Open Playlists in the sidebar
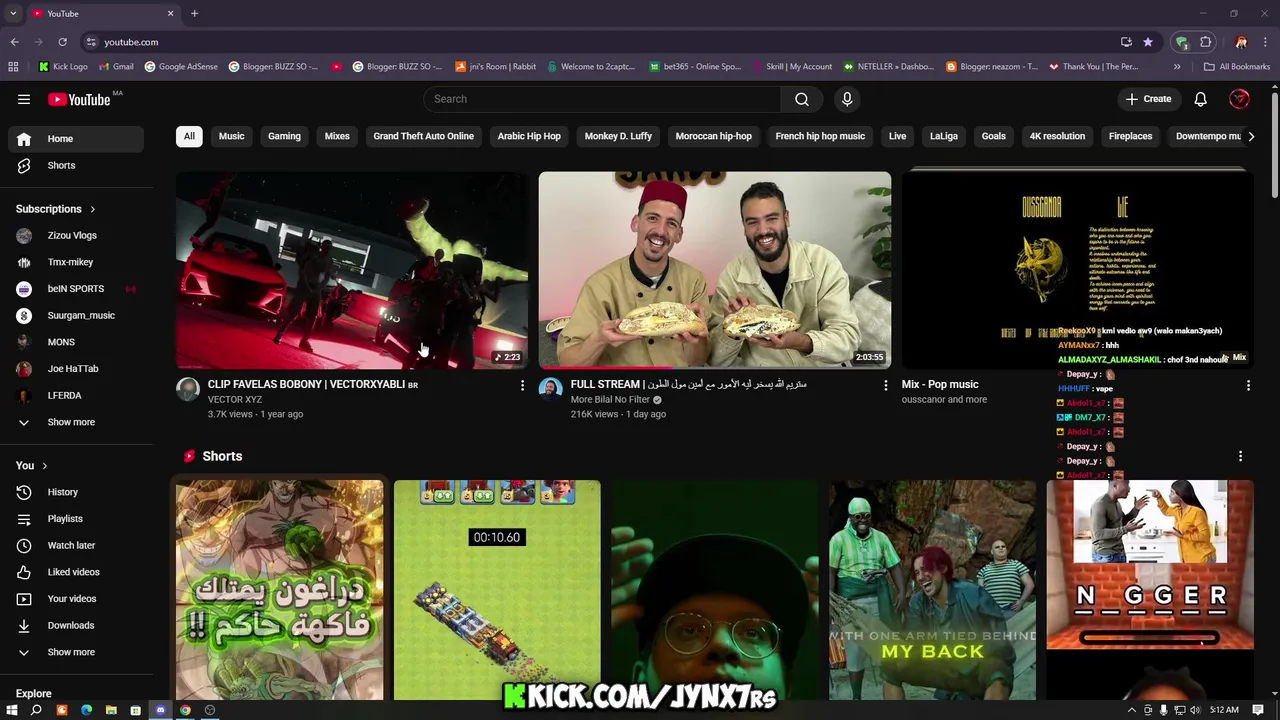 [x=78, y=519]
